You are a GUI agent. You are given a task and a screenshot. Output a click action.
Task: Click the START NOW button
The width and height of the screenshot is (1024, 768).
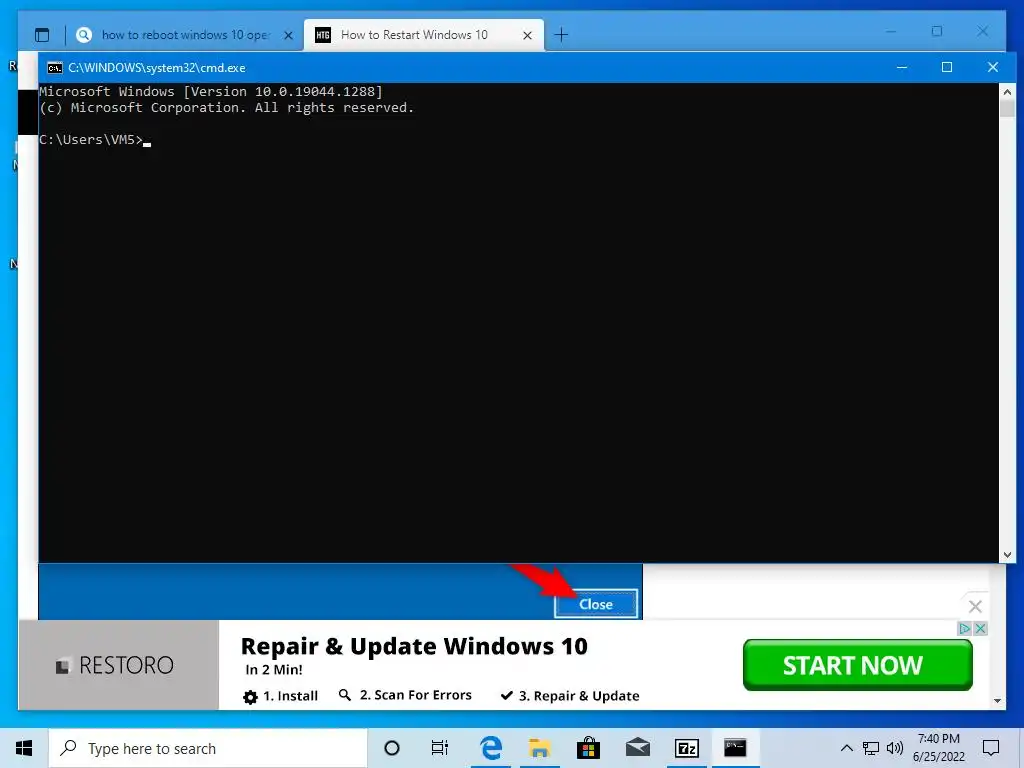pos(857,665)
